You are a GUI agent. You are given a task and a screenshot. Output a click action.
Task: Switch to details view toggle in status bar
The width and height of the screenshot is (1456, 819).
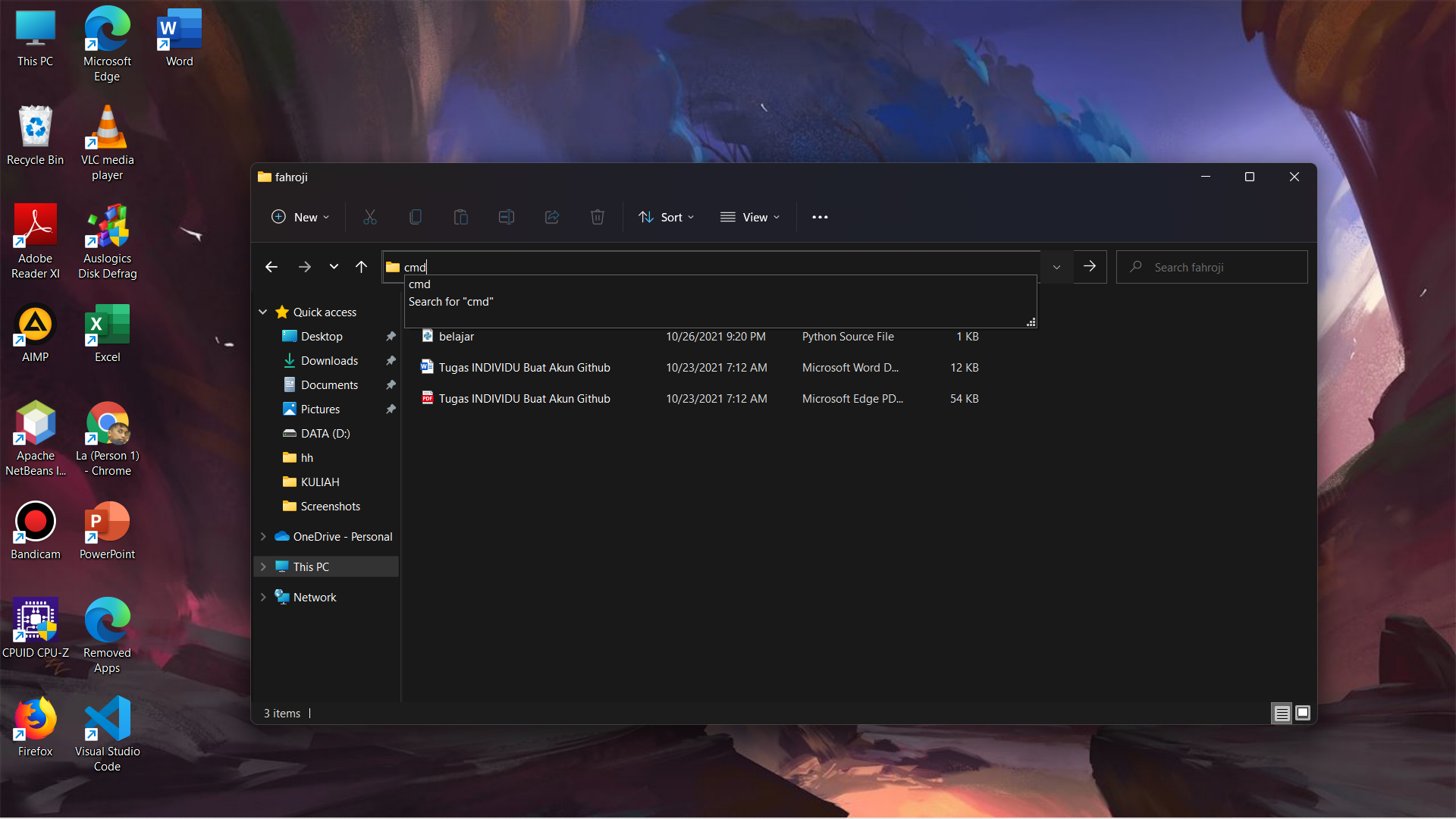click(x=1282, y=713)
